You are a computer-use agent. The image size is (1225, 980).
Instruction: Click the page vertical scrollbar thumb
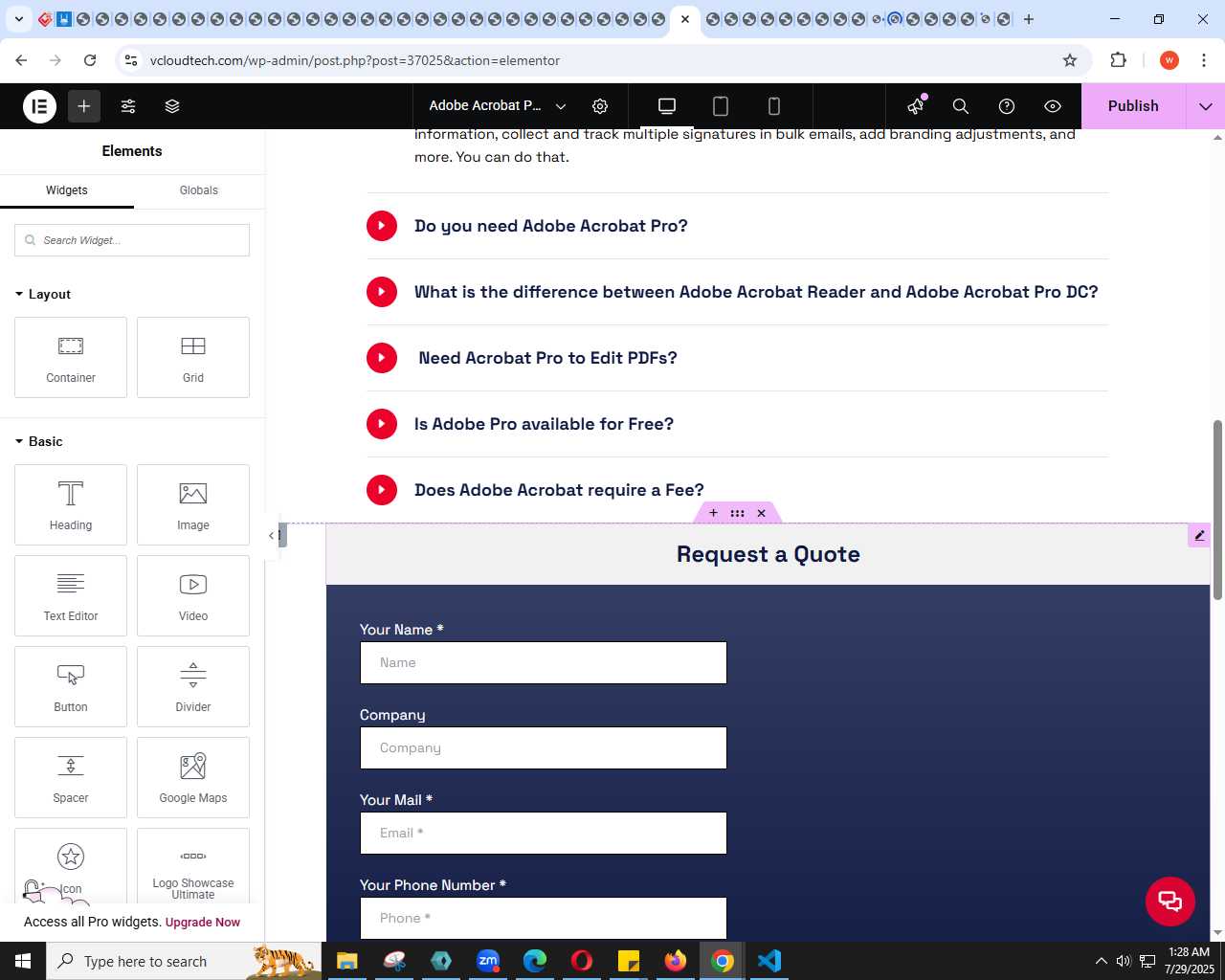click(x=1217, y=510)
